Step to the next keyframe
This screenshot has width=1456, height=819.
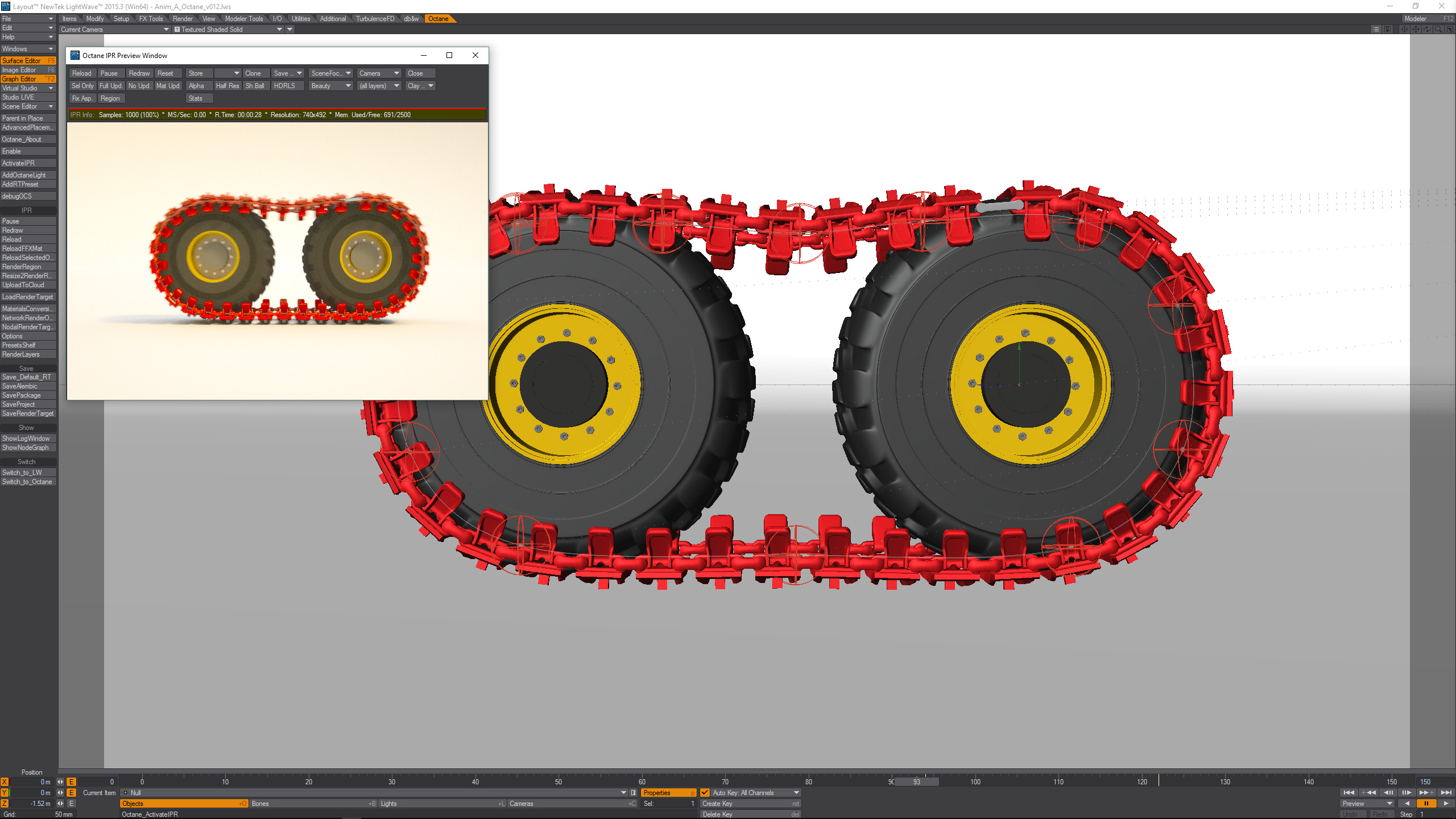pos(1426,793)
